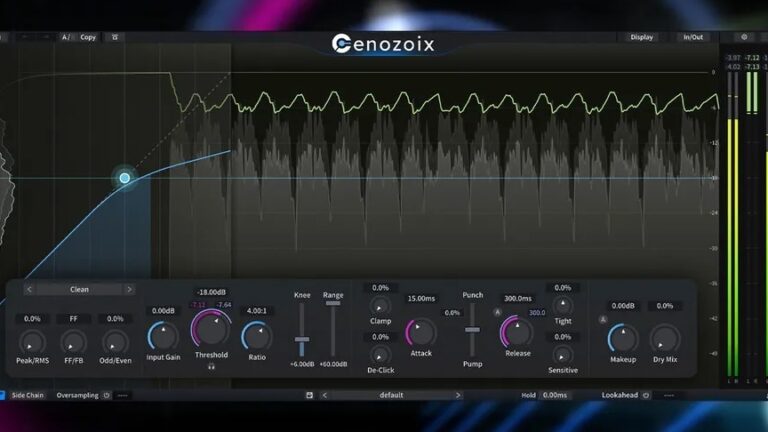Open the Lookahead time dropdown
Image resolution: width=768 pixels, height=432 pixels.
(x=669, y=395)
